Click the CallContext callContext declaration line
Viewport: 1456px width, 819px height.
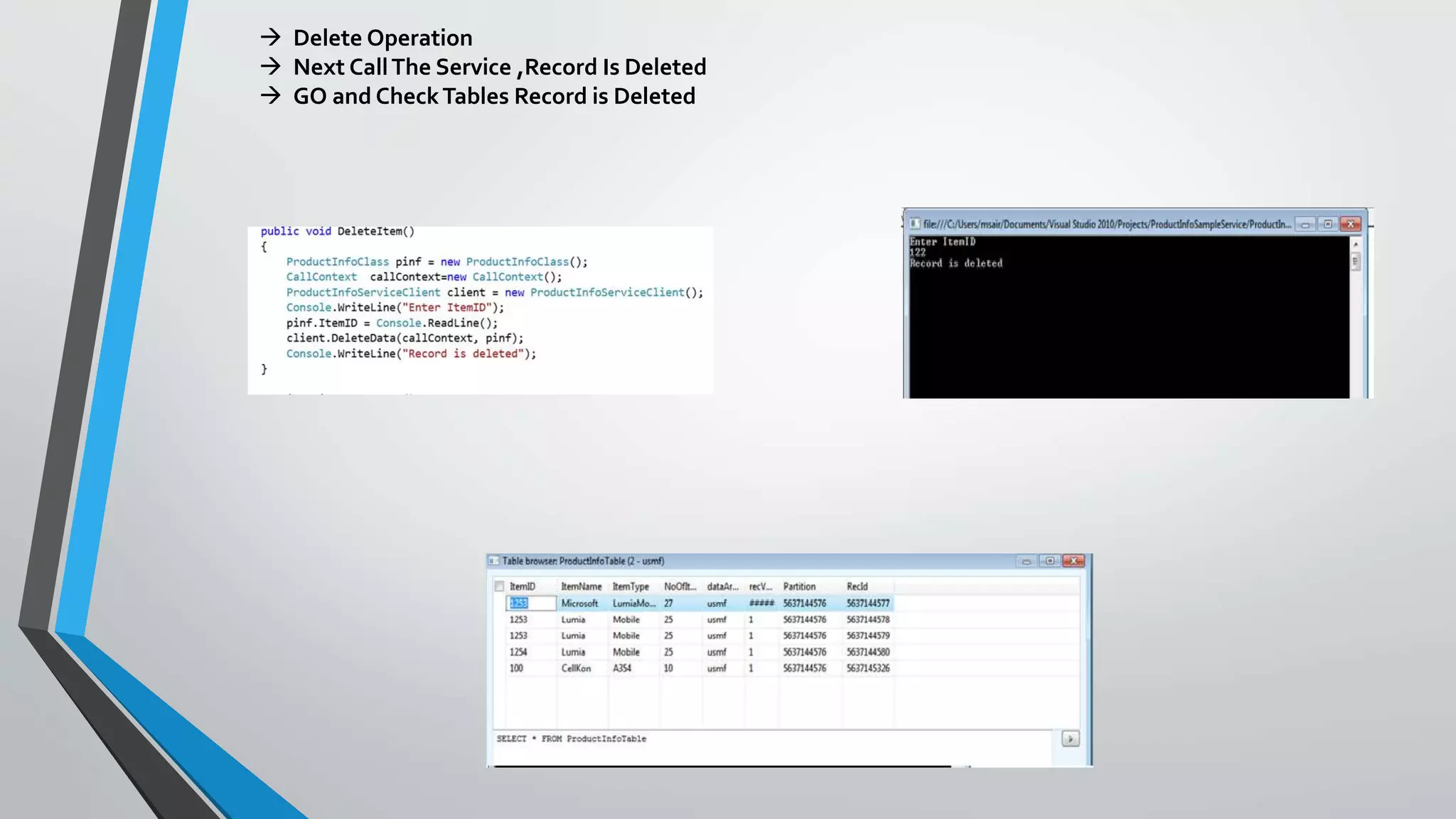[x=424, y=277]
